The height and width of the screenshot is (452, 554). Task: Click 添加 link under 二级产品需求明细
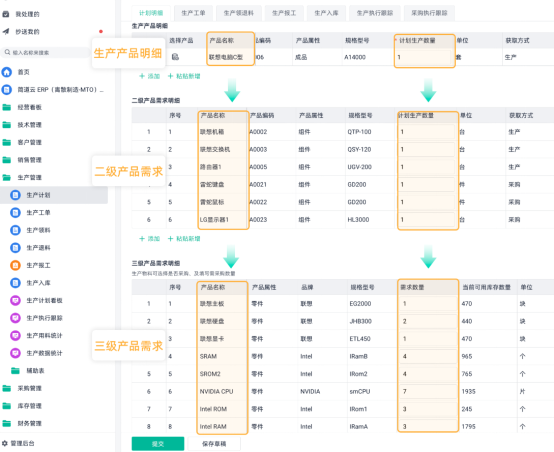tap(149, 239)
